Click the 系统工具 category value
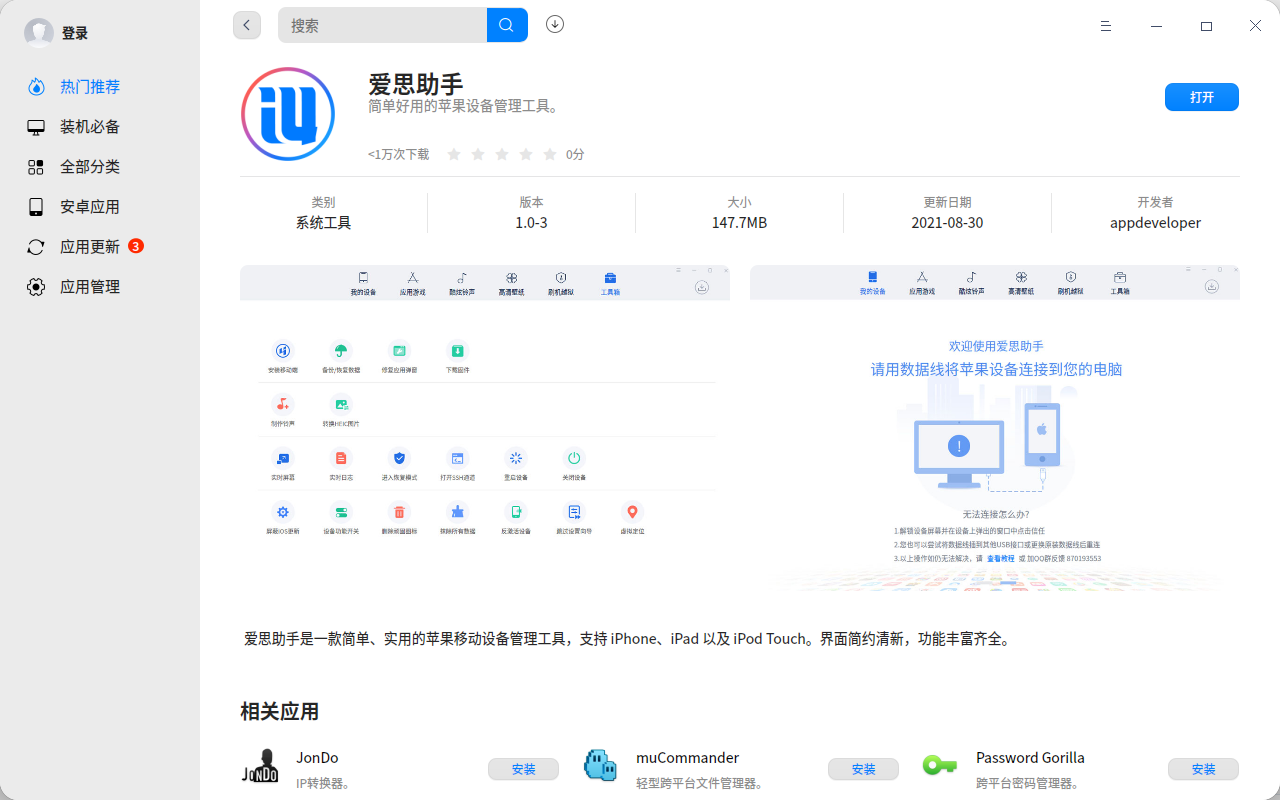 [323, 223]
